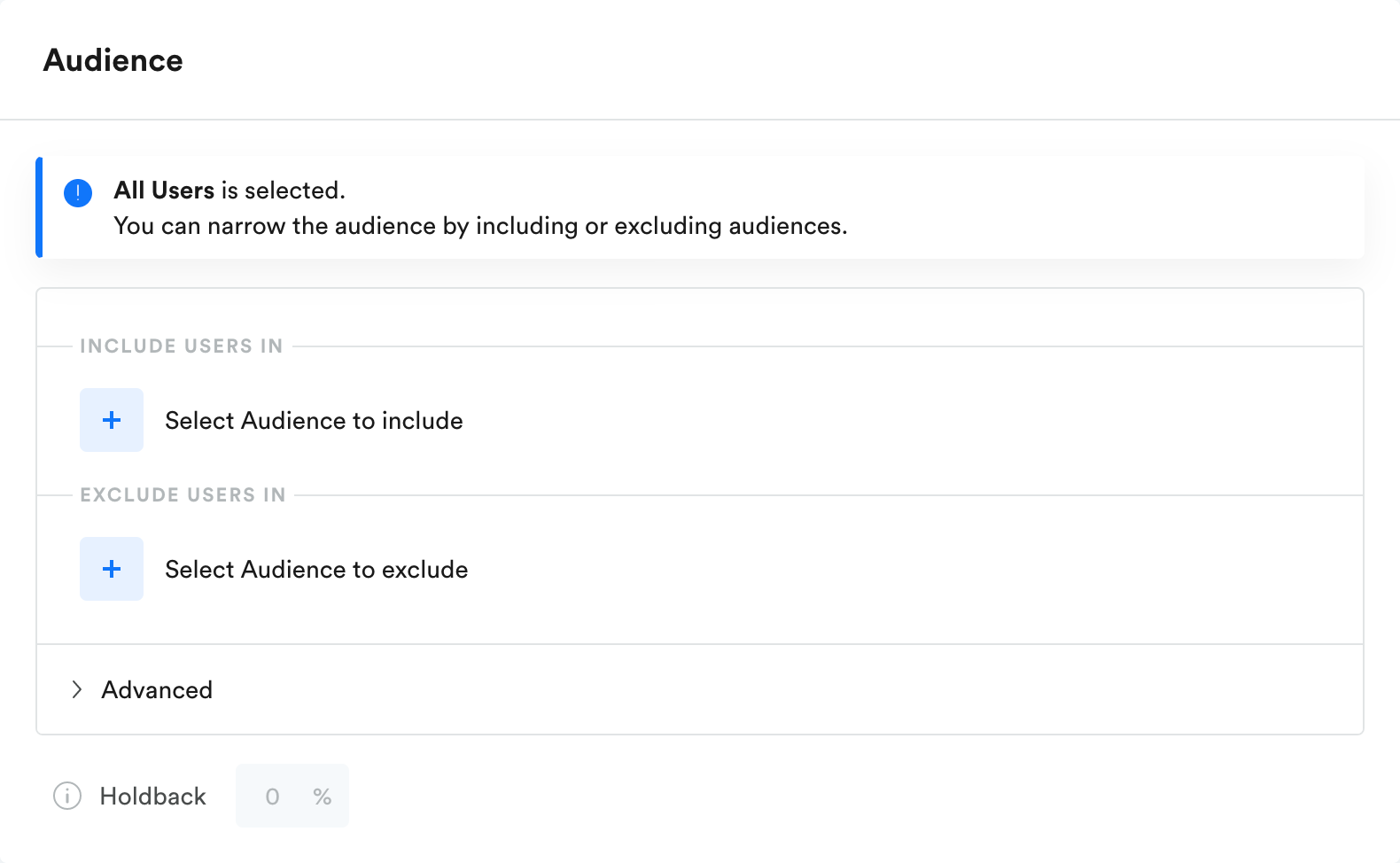1400x863 pixels.
Task: Focus the Holdback percentage input field
Action: (292, 796)
